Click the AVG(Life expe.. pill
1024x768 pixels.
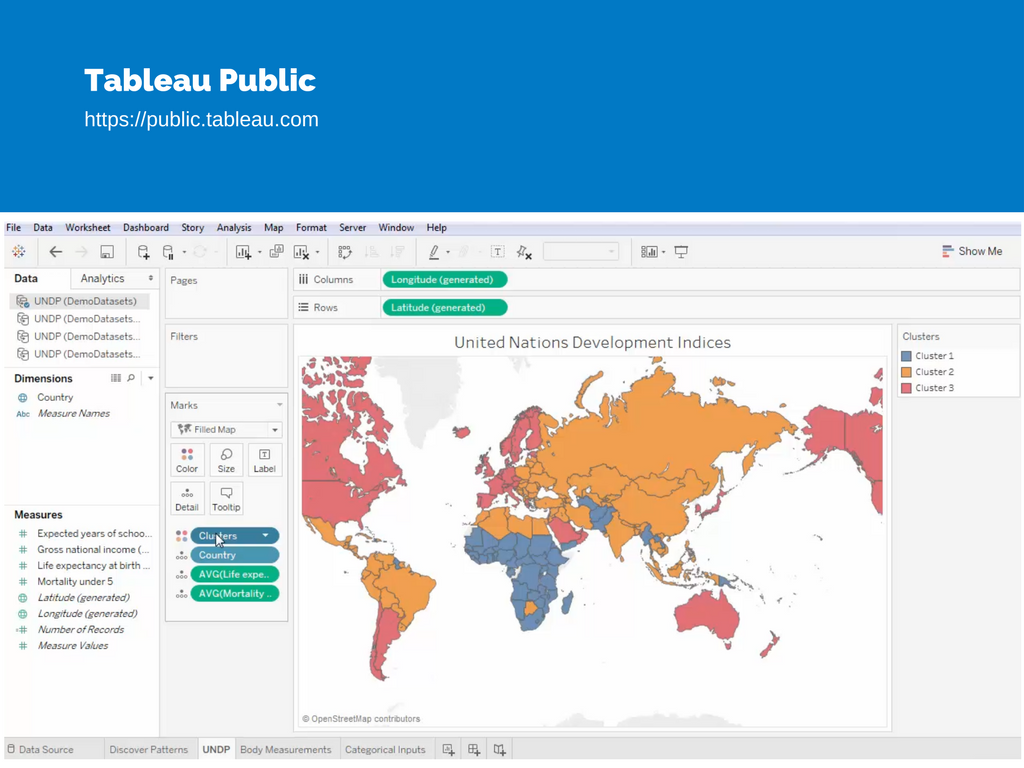(234, 575)
